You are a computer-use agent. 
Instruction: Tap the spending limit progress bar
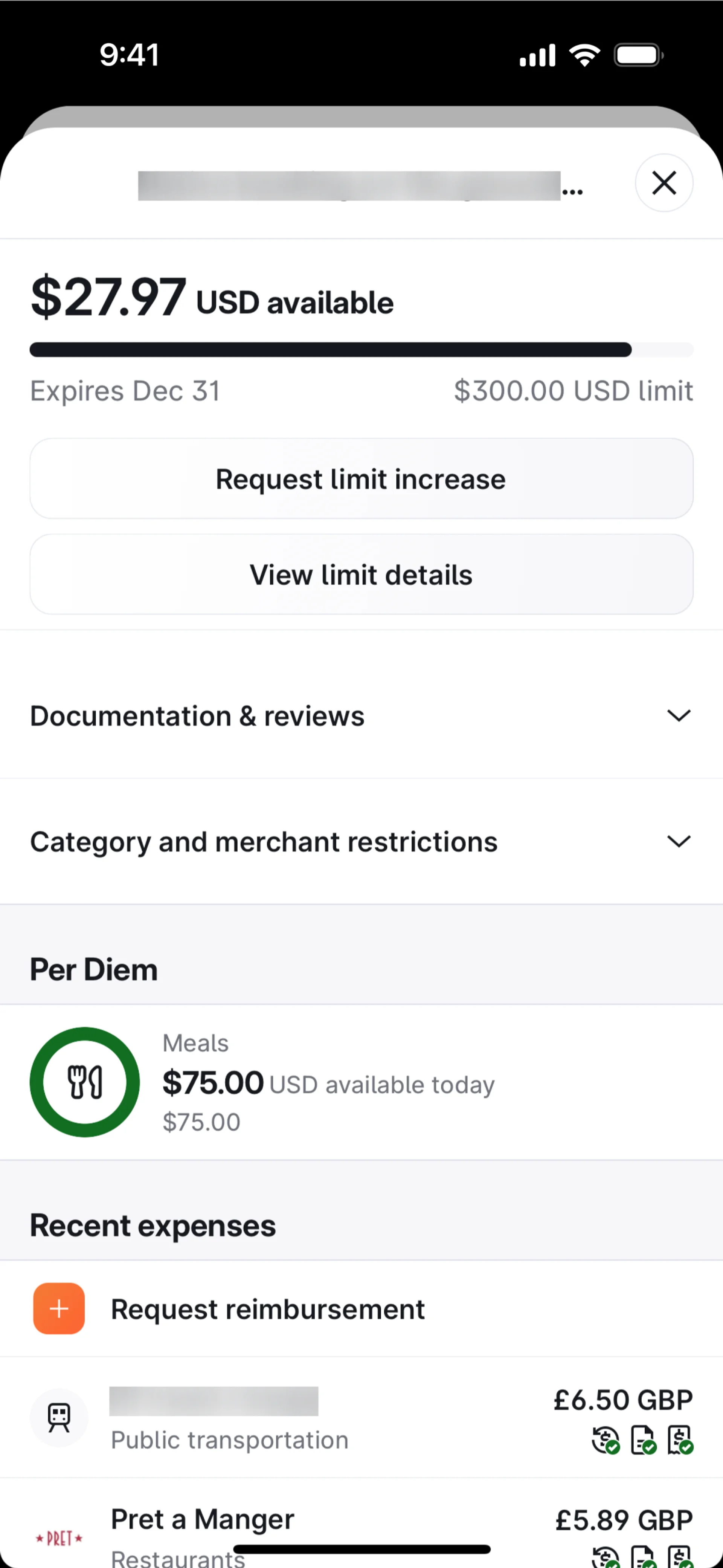361,349
